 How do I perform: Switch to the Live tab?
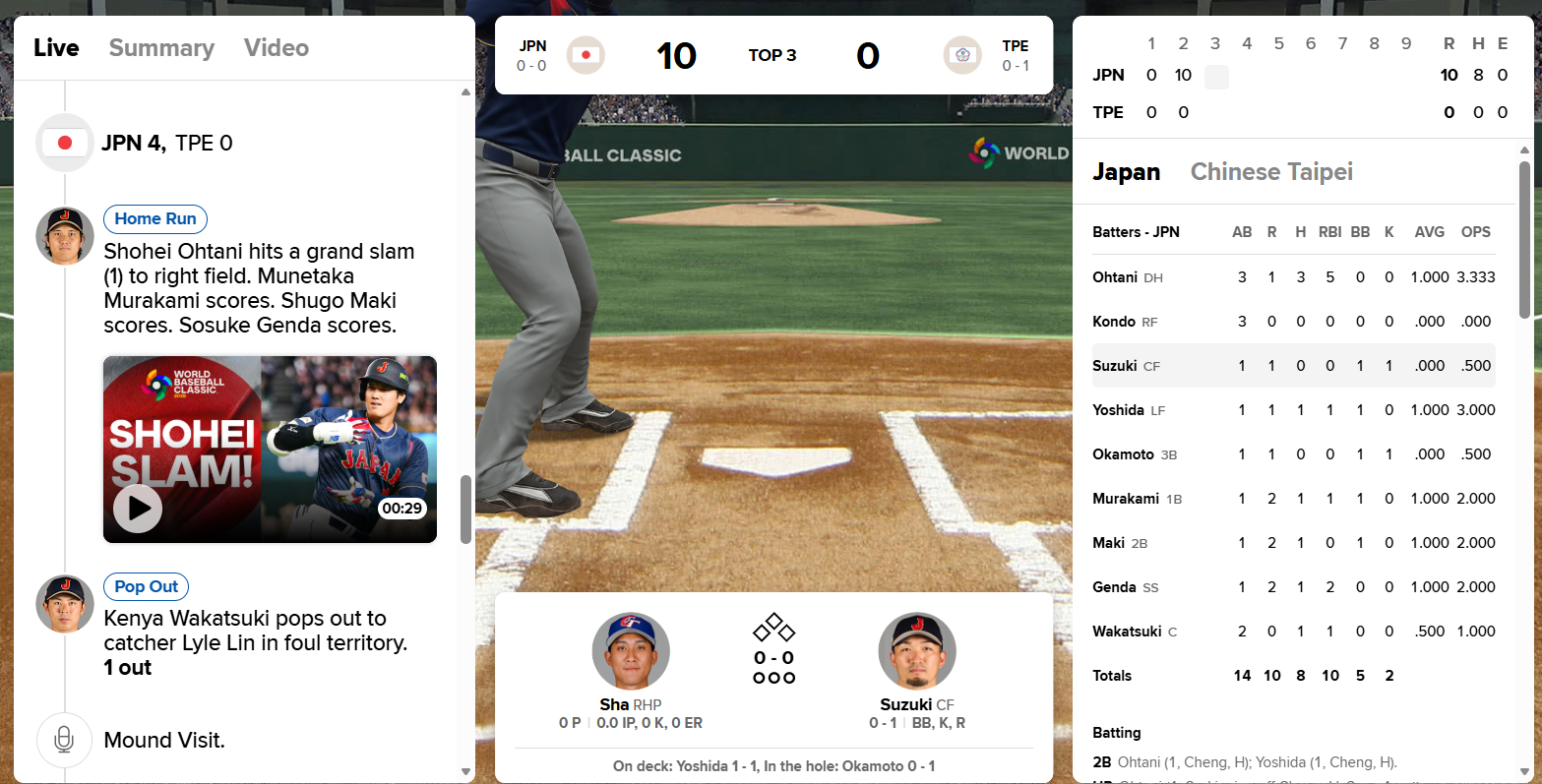point(56,47)
